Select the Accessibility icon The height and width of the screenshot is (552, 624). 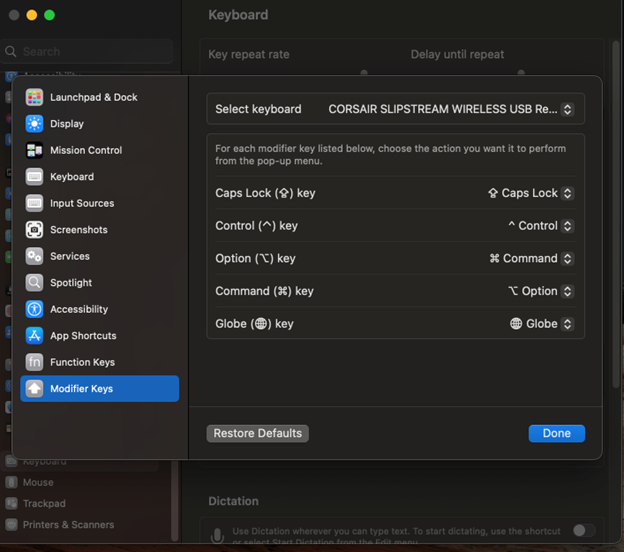click(x=34, y=309)
